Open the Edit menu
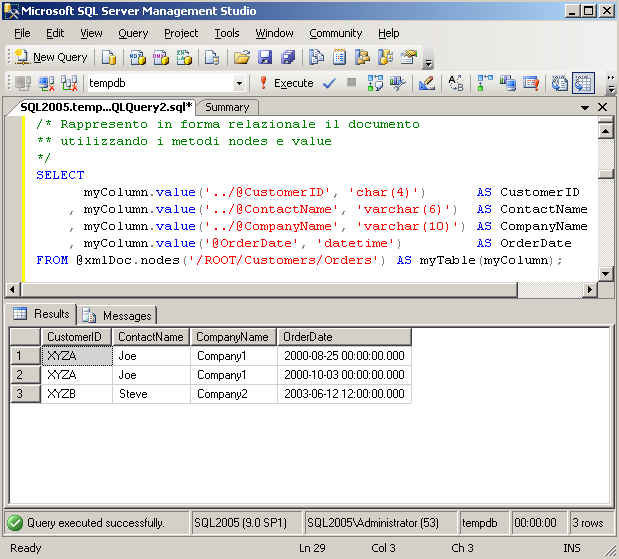This screenshot has height=559, width=619. [x=55, y=34]
